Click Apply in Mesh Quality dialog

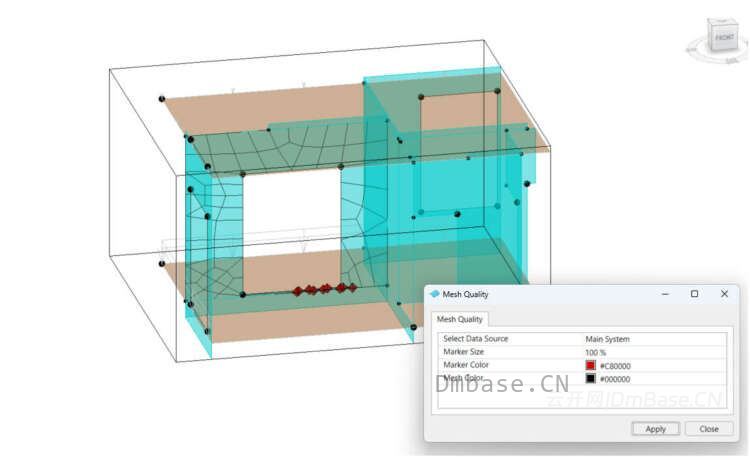655,429
